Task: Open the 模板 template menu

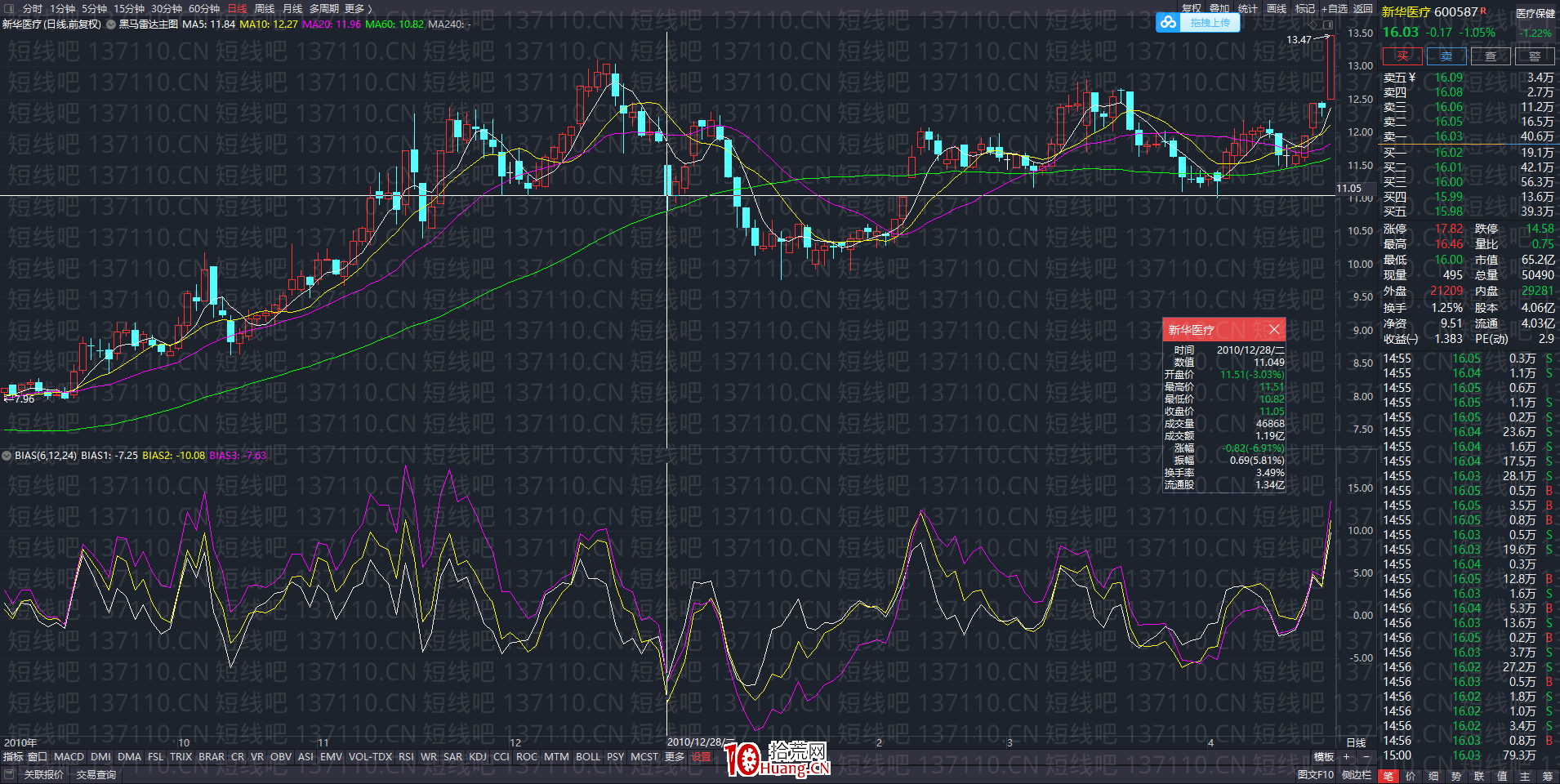Action: (1324, 757)
